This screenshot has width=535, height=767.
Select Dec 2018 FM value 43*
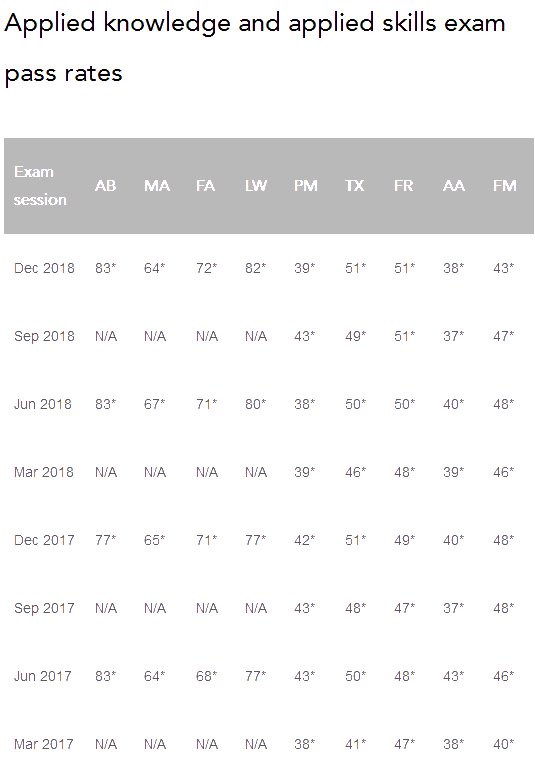(x=504, y=268)
